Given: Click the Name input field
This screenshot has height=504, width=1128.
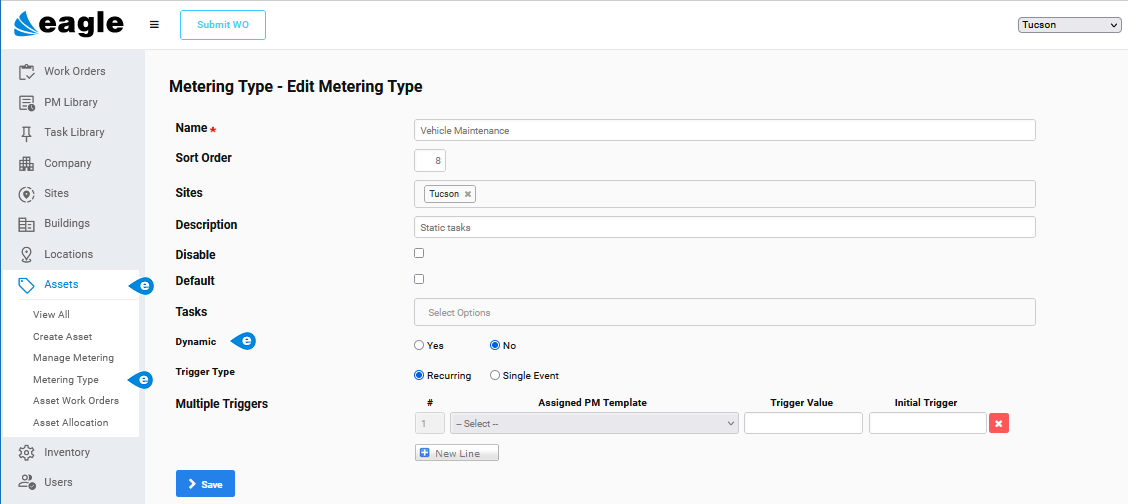Looking at the screenshot, I should click(725, 130).
